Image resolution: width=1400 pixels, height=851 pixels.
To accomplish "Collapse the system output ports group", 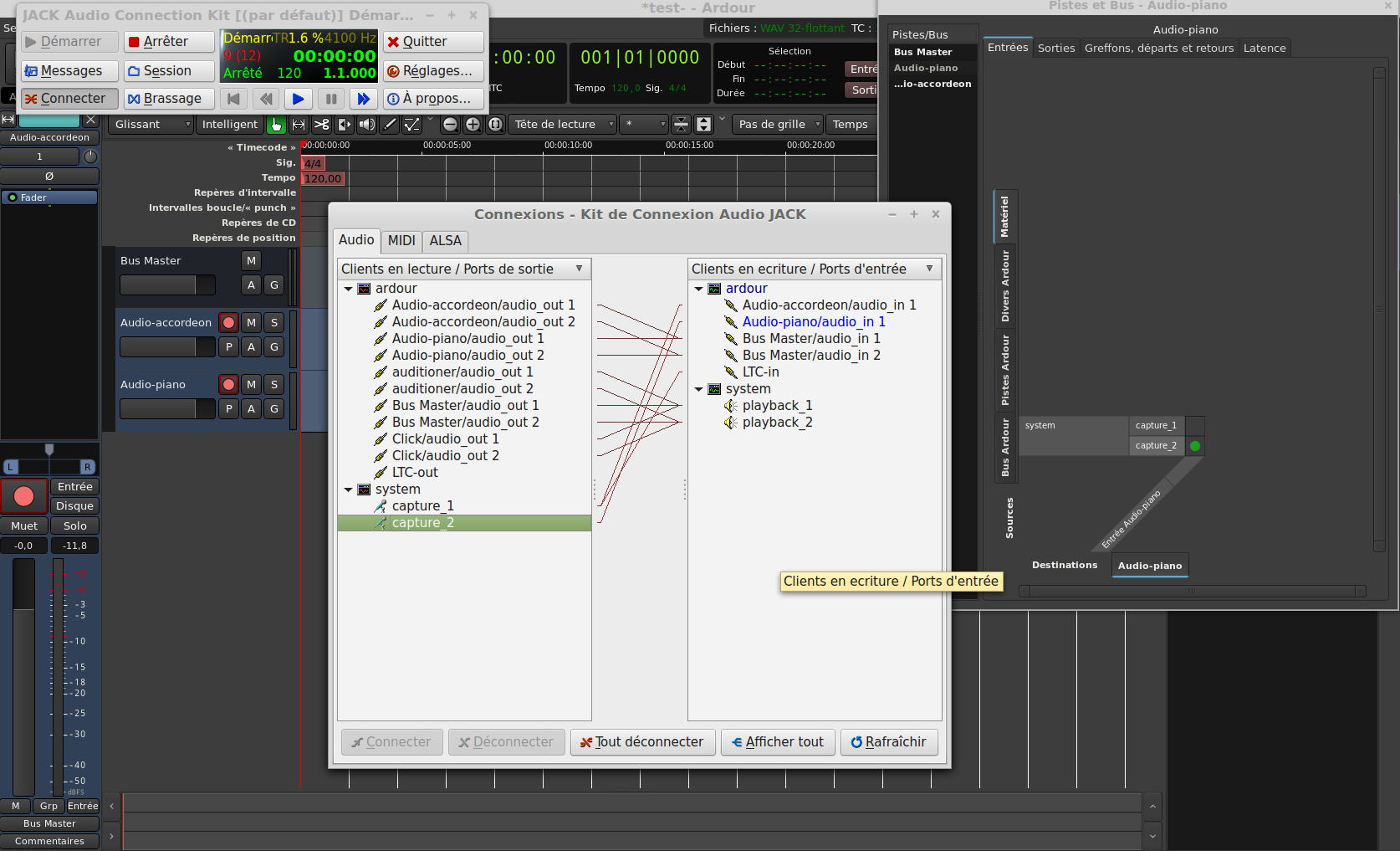I will click(x=349, y=490).
